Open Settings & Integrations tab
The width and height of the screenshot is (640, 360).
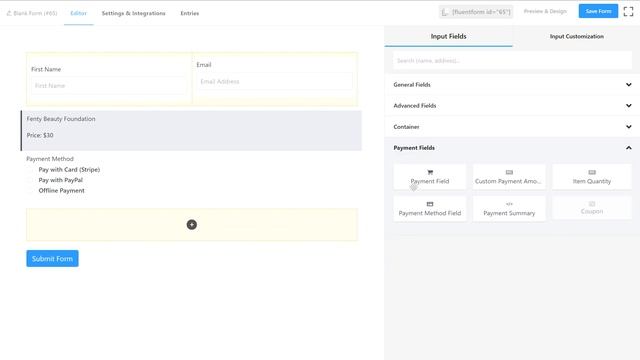click(133, 13)
